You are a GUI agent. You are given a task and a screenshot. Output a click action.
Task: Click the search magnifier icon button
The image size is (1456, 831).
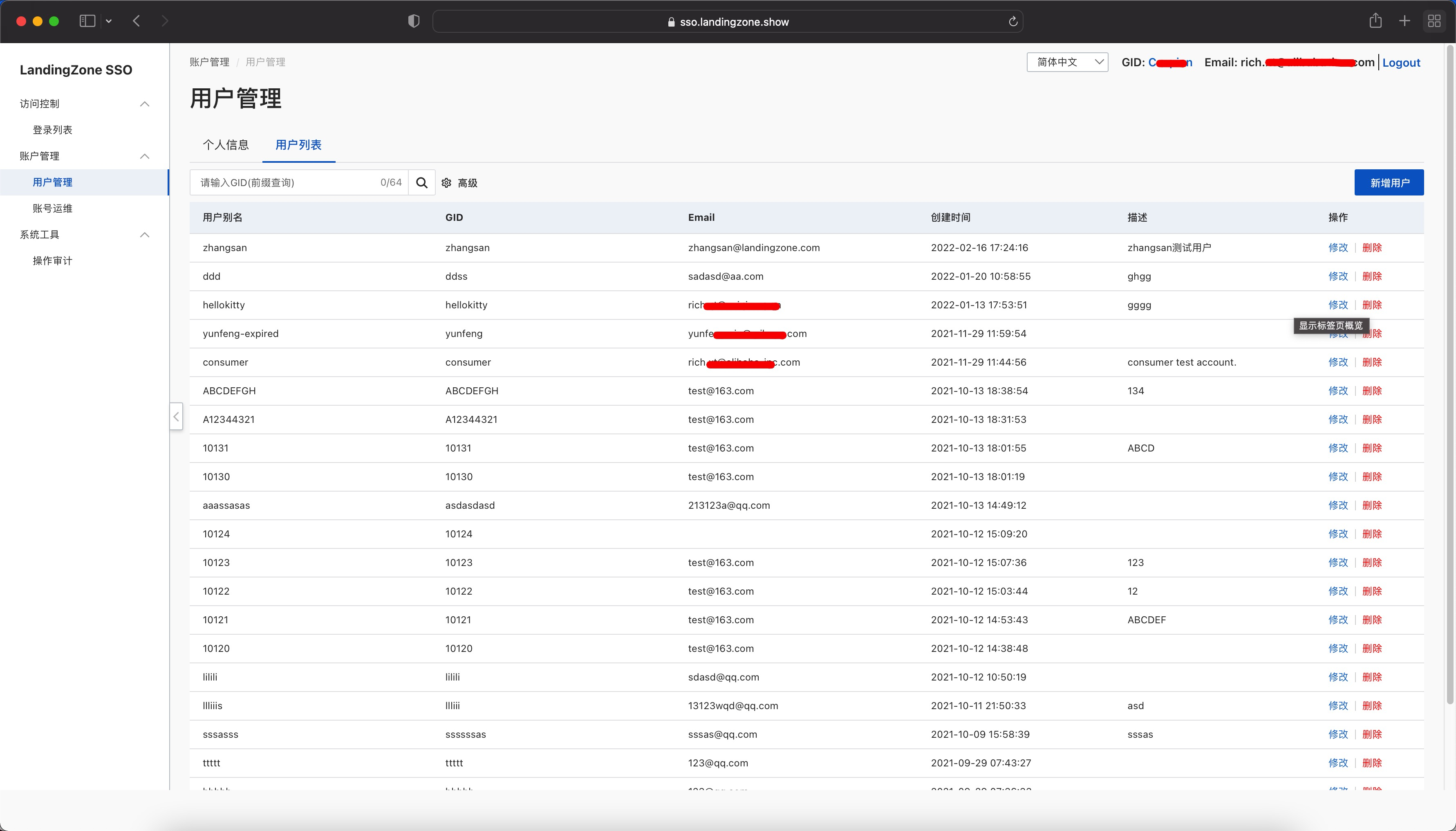coord(421,183)
